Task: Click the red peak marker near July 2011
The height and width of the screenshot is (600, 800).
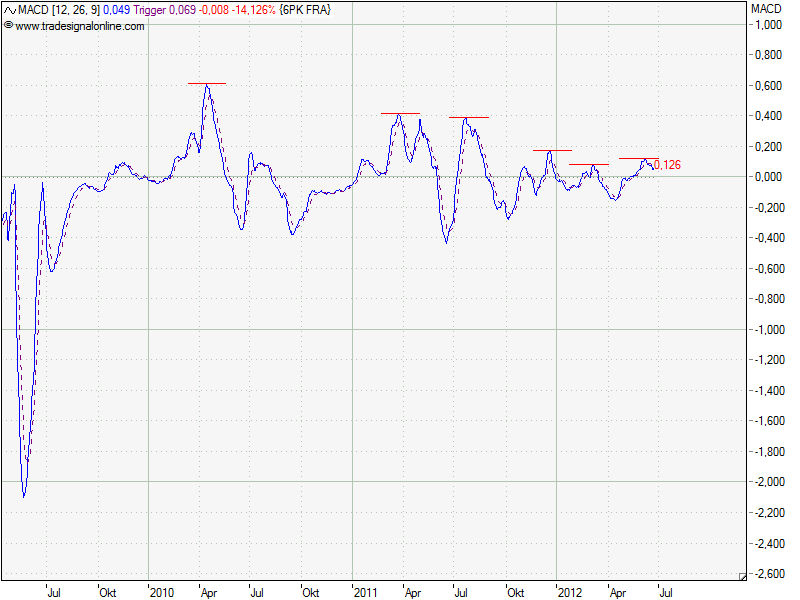Action: point(469,117)
